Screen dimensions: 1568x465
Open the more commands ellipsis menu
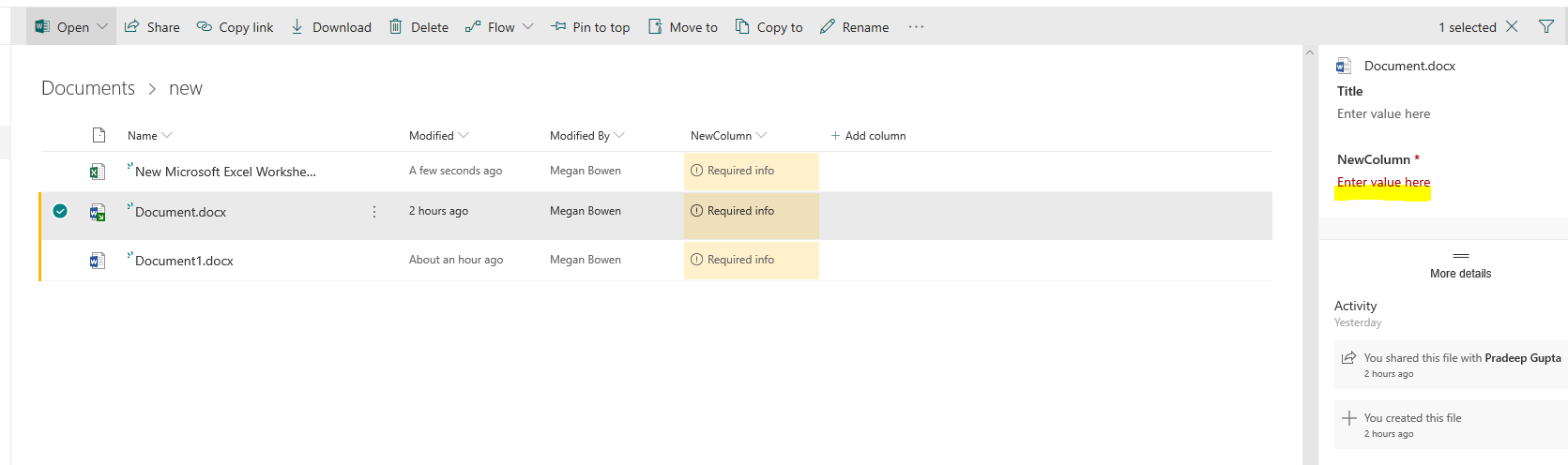pyautogui.click(x=916, y=27)
